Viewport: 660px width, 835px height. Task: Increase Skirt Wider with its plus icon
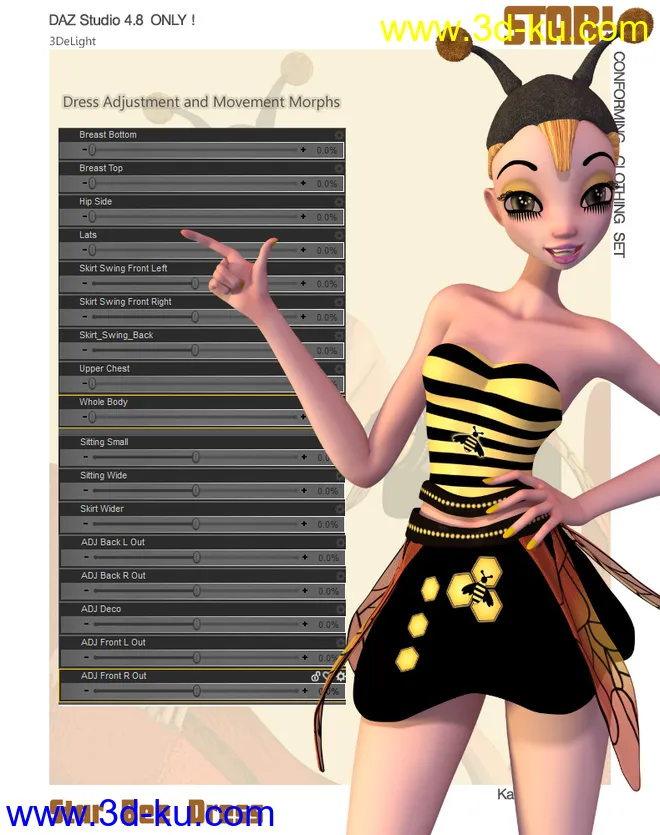pyautogui.click(x=304, y=524)
